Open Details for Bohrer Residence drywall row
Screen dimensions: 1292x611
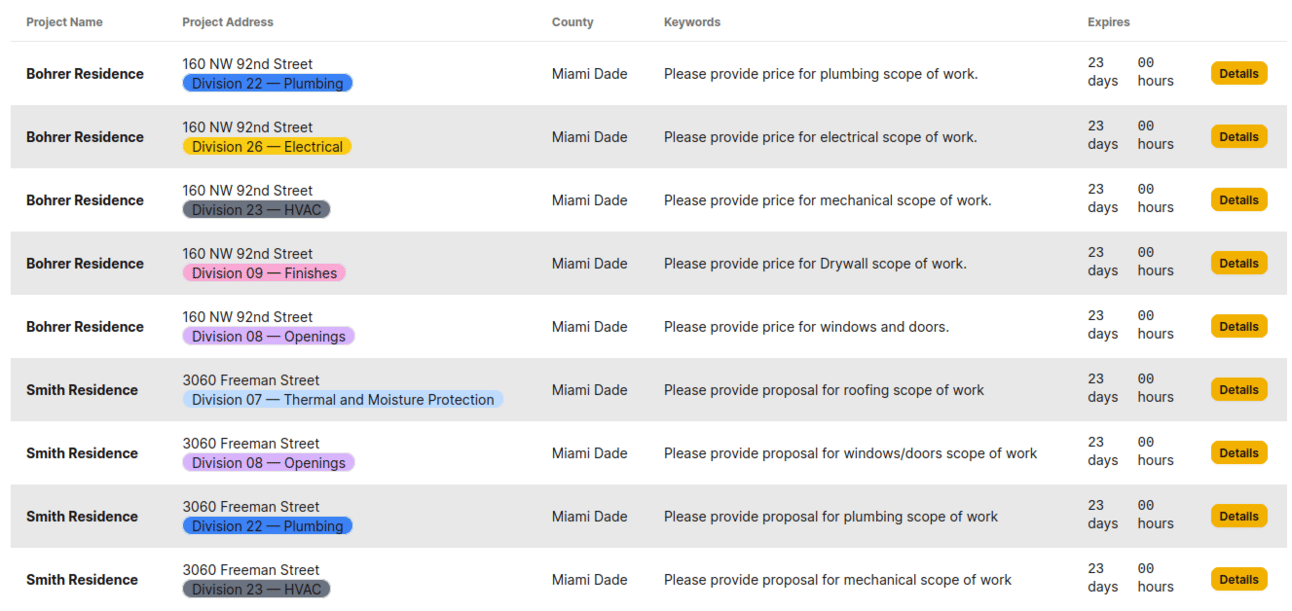click(1239, 263)
